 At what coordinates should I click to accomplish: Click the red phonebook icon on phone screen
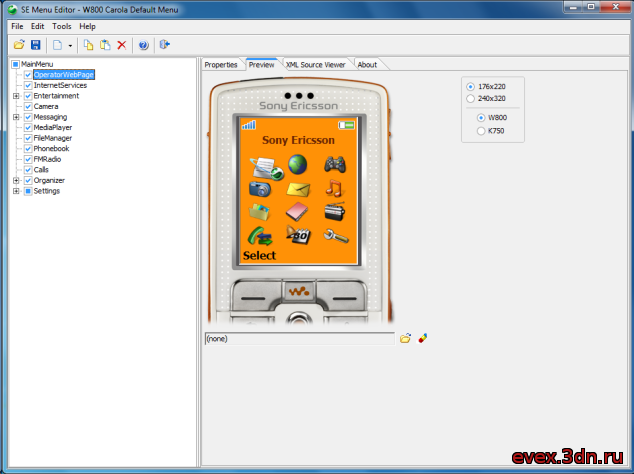coord(297,212)
